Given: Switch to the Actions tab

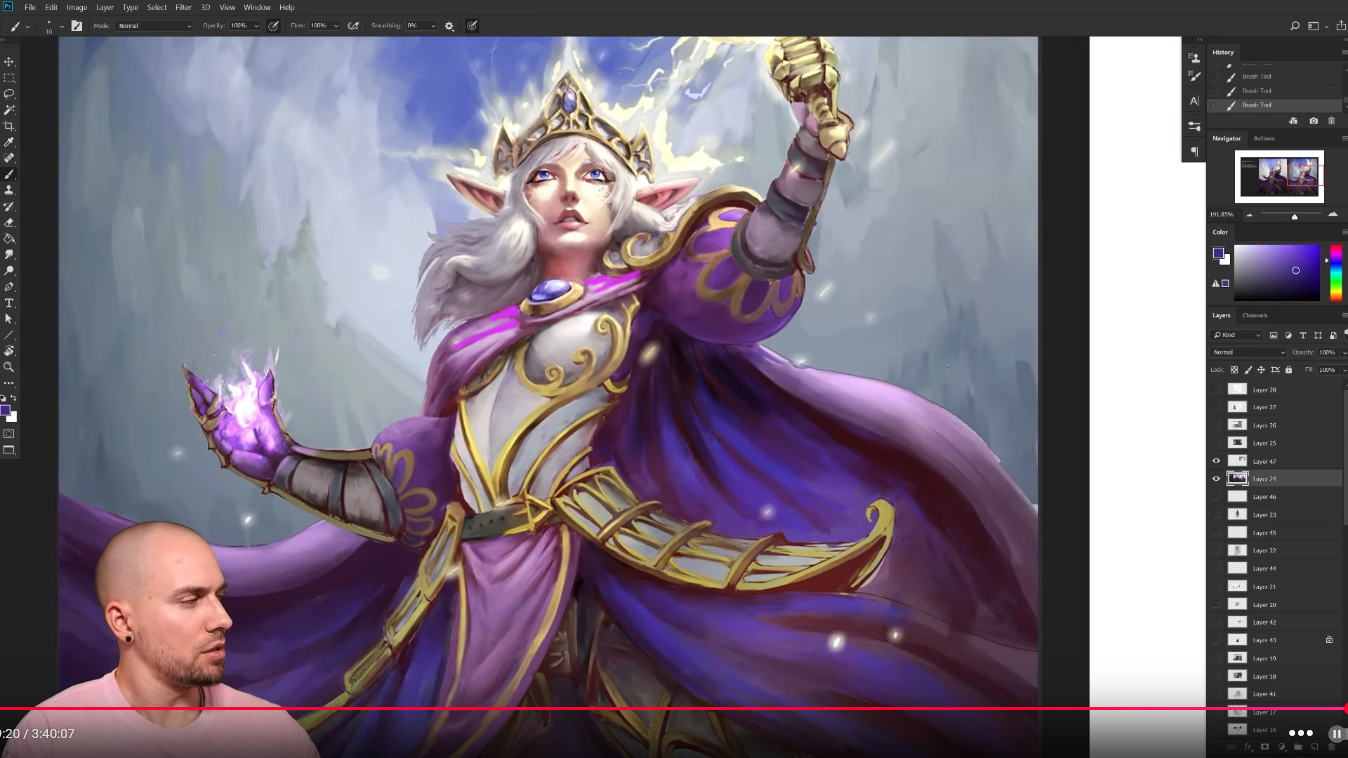Looking at the screenshot, I should 1264,138.
